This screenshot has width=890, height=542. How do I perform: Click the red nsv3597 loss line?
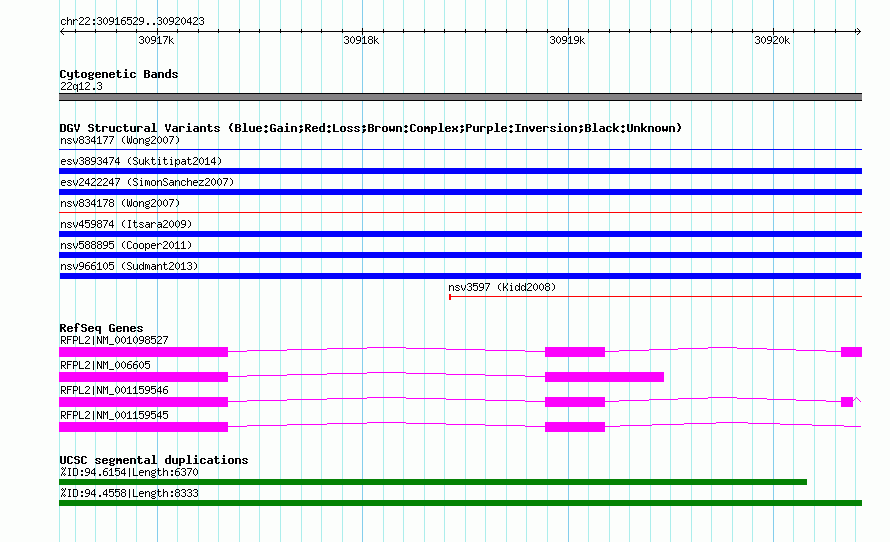click(x=656, y=296)
